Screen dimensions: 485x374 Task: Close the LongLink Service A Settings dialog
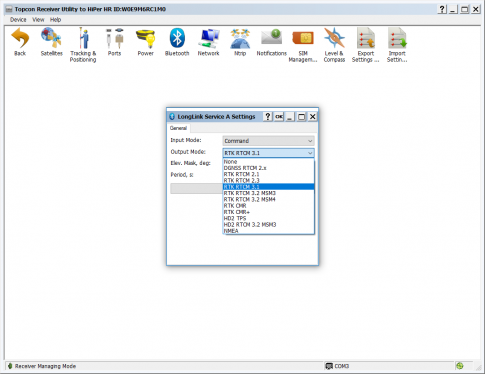(312, 117)
